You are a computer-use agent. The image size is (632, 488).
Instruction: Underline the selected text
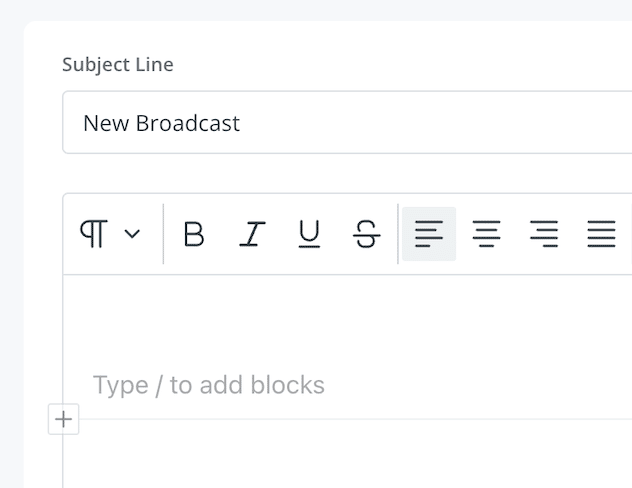(309, 234)
